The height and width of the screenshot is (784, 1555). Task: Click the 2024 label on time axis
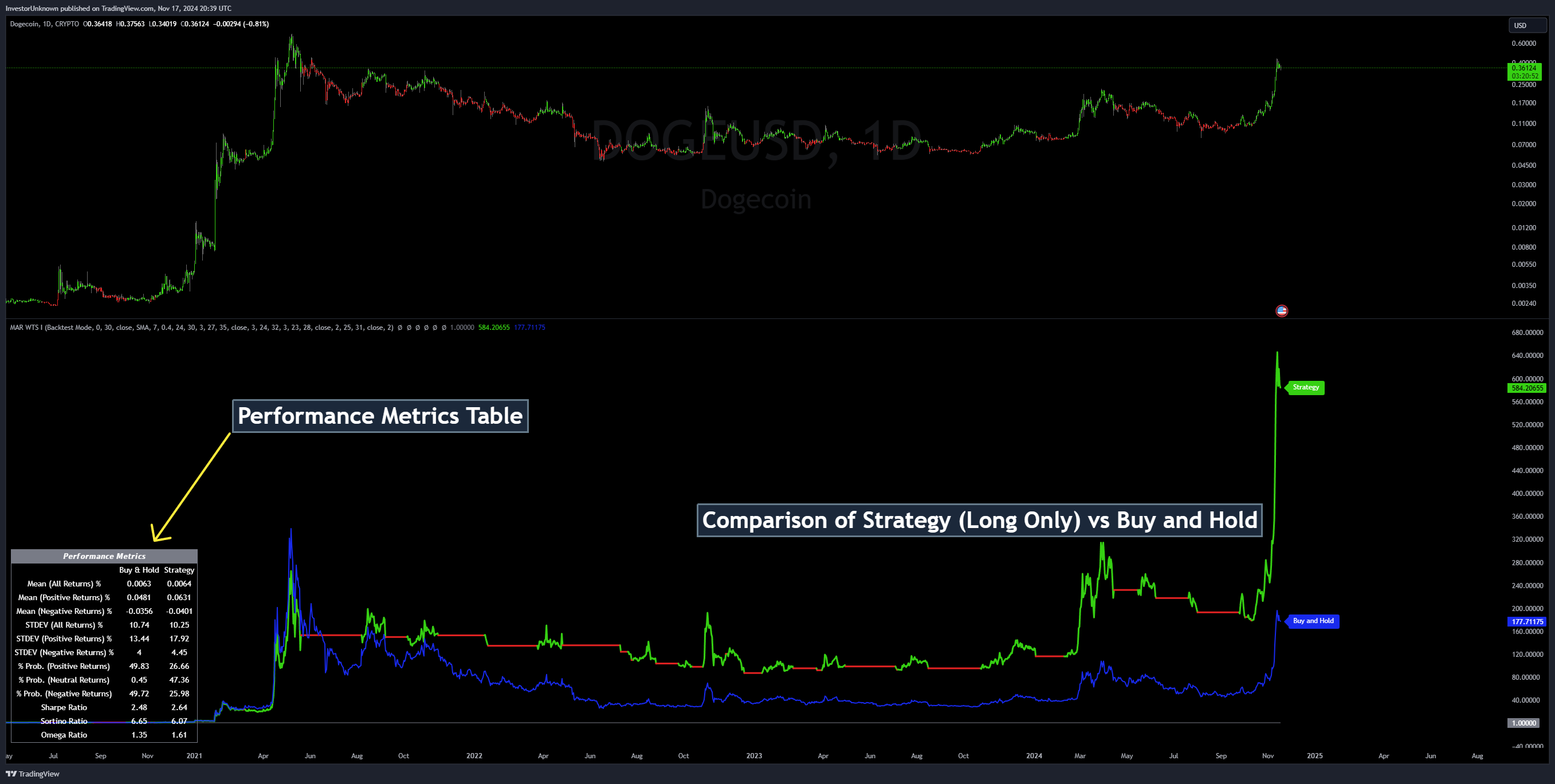(x=1034, y=755)
